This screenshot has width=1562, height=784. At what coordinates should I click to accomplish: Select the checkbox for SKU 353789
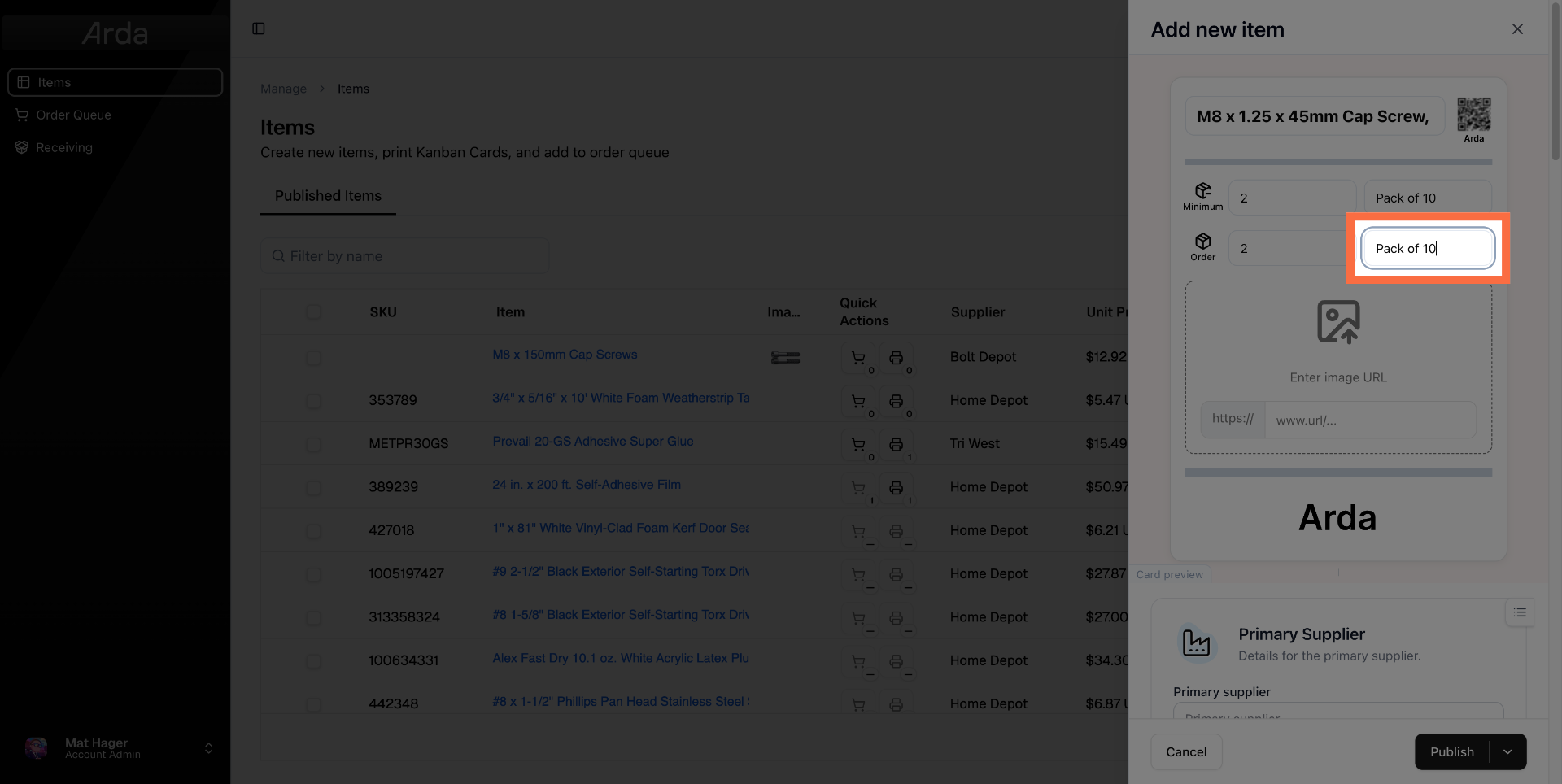tap(313, 401)
